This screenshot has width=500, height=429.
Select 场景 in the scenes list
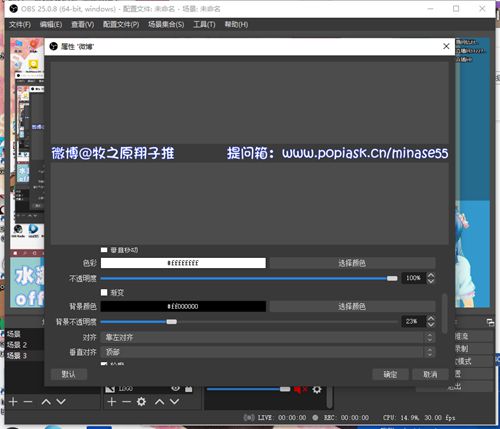24,334
